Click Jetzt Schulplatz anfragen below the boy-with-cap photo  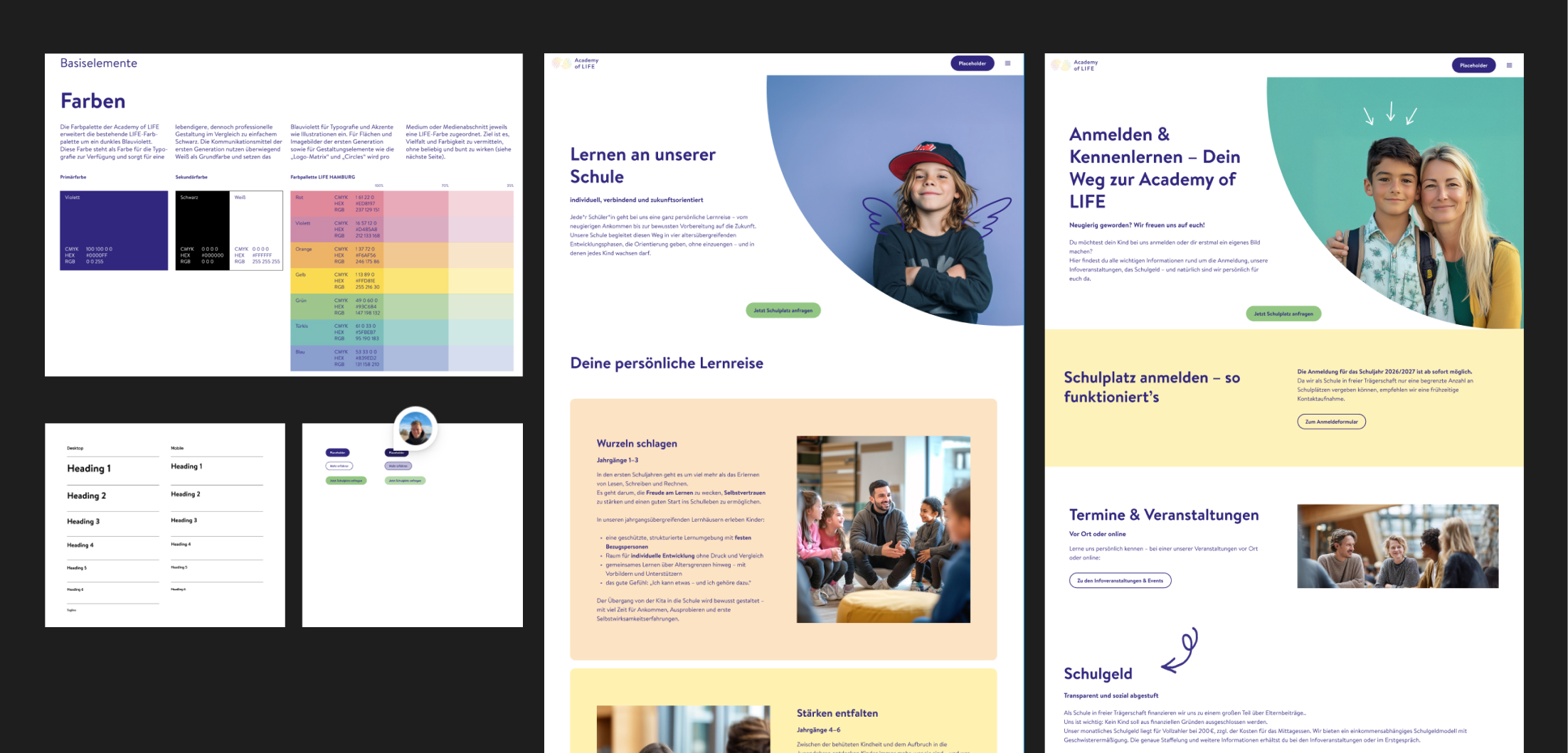click(x=783, y=310)
